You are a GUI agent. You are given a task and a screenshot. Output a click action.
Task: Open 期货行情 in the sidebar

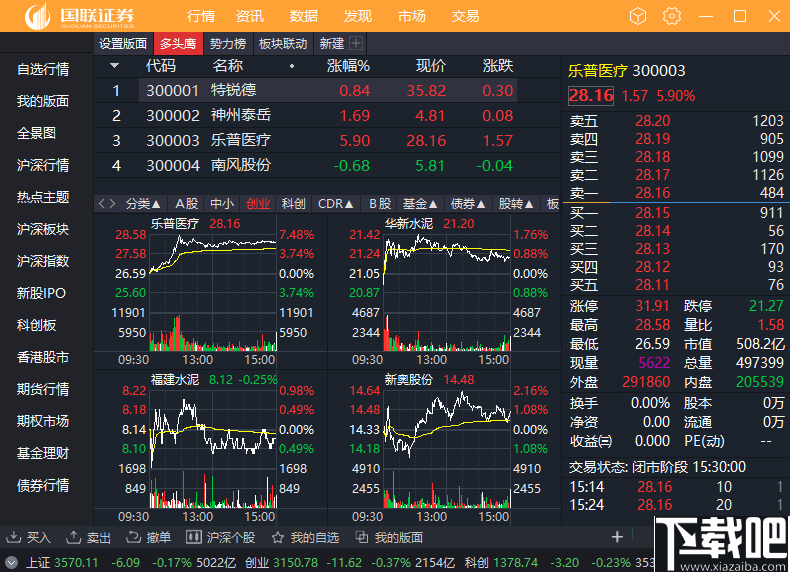pos(43,389)
